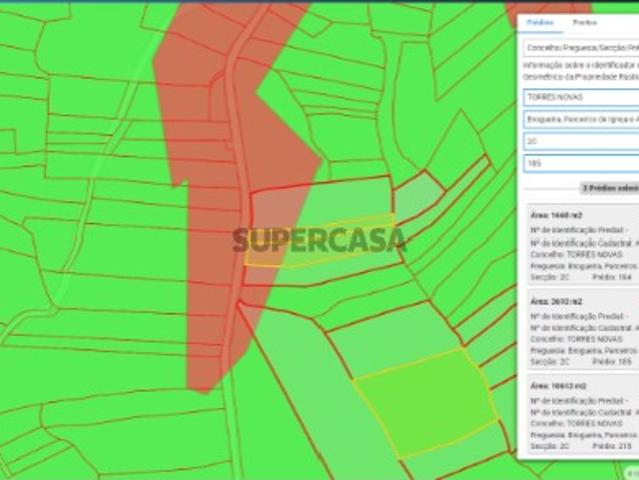Screen dimensions: 639x480
Task: Click the prédio number field showing 185
Action: (x=581, y=163)
